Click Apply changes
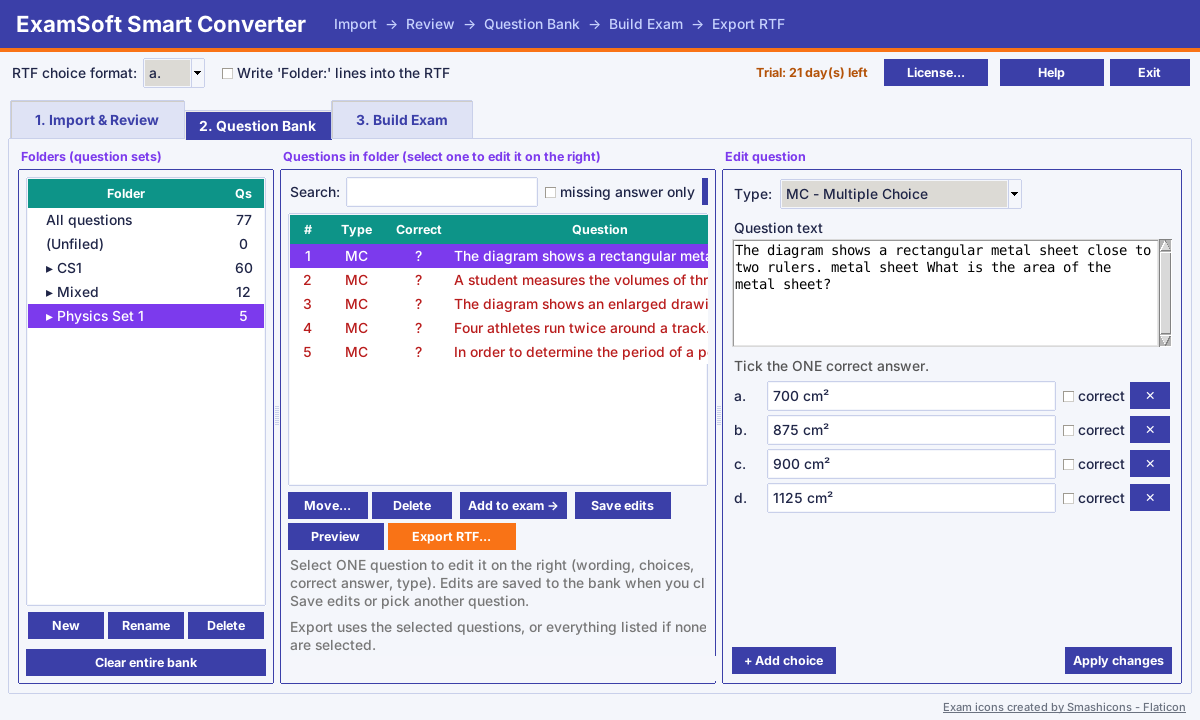This screenshot has height=720, width=1200. [x=1117, y=661]
